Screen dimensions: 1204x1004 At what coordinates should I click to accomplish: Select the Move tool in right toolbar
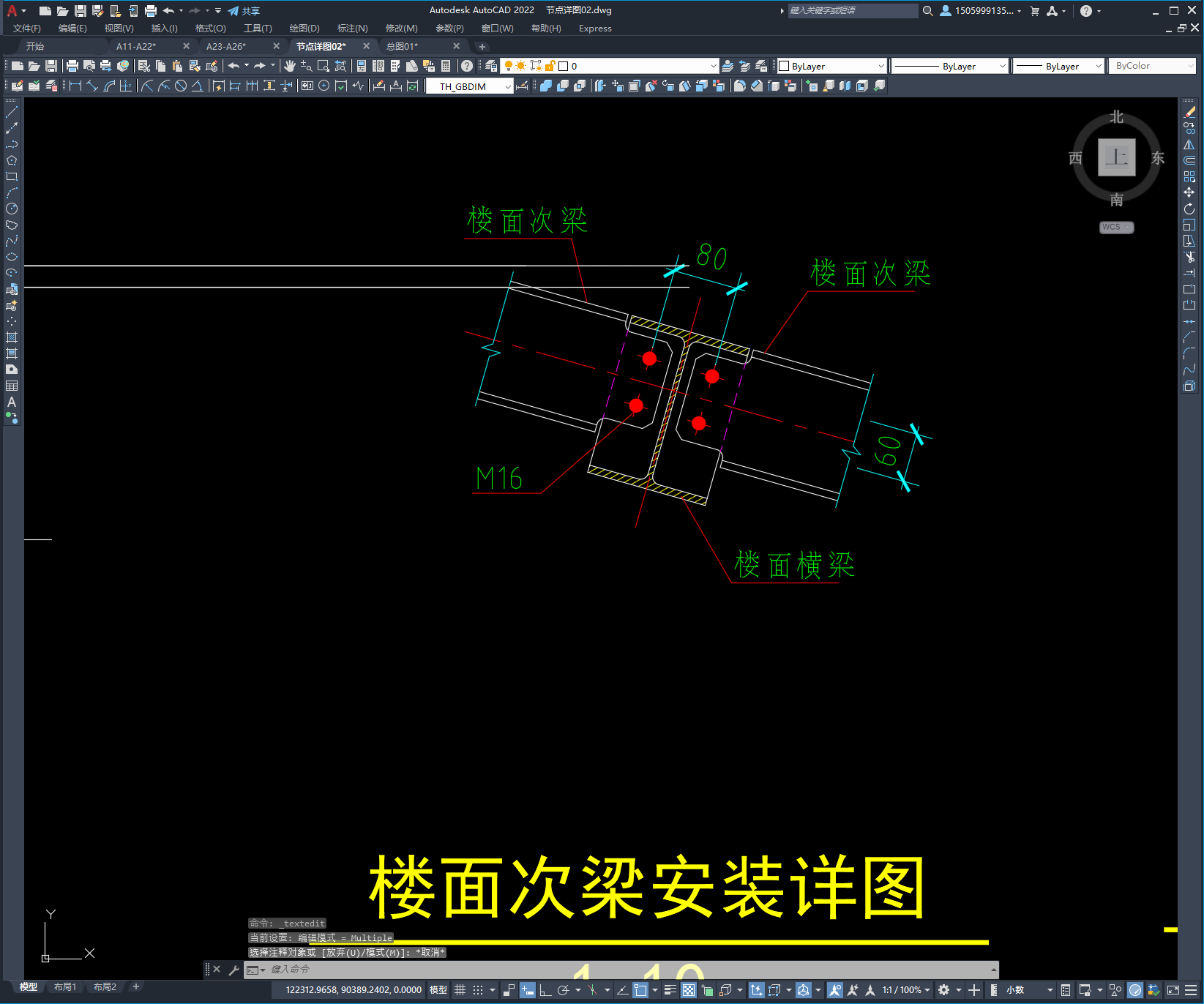(1189, 192)
